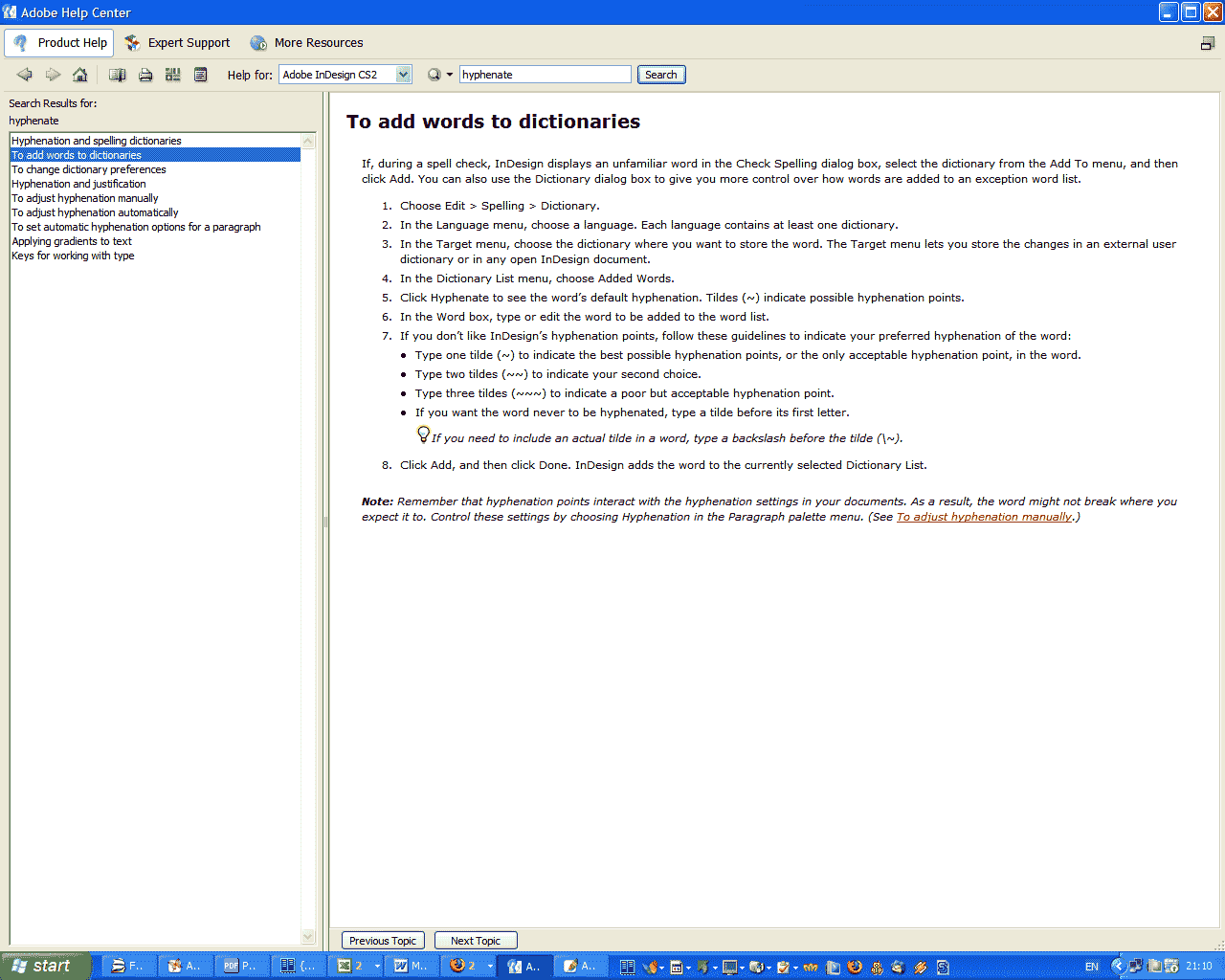The height and width of the screenshot is (980, 1225).
Task: Minimize the Adobe Help Center window
Action: 1169,12
